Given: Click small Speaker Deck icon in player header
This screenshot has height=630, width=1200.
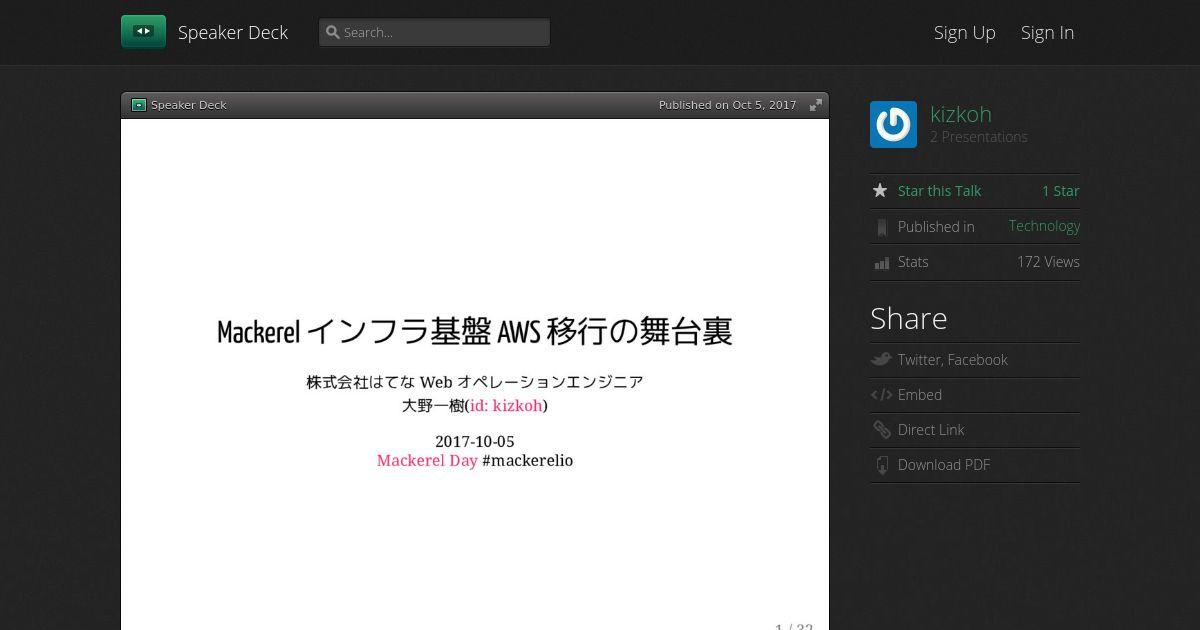Looking at the screenshot, I should coord(139,105).
